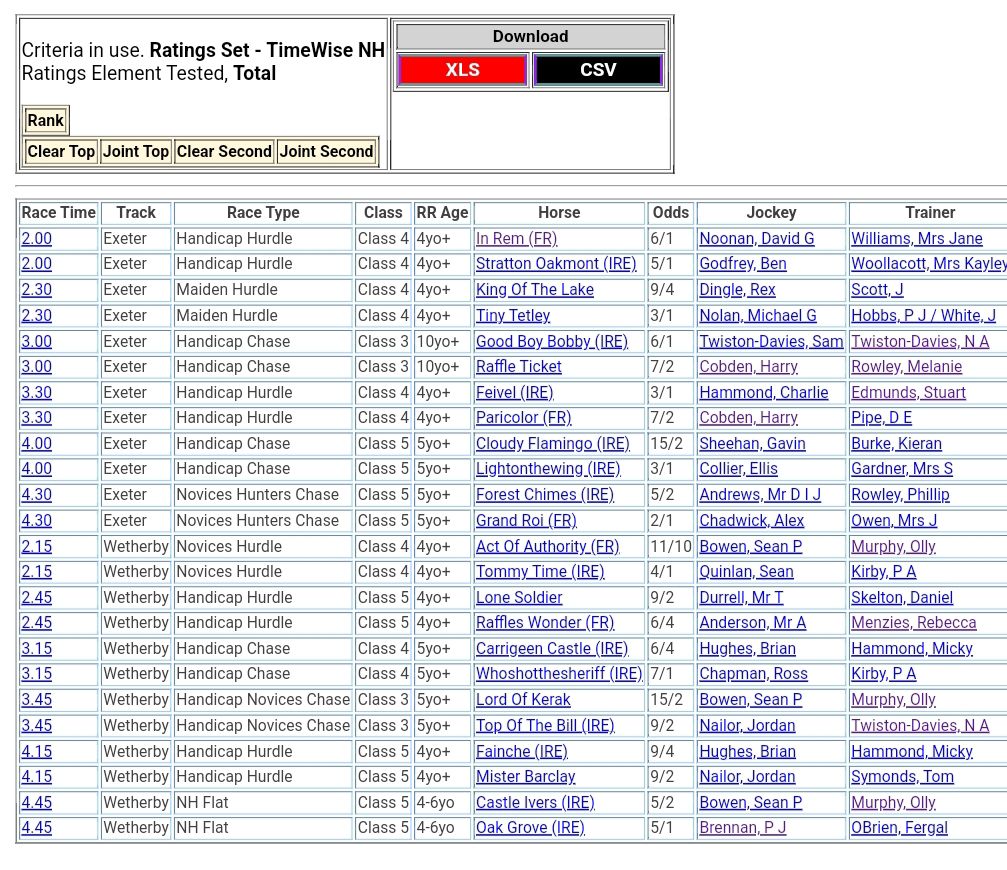Download ratings as CSV file
Screen dimensions: 1007x870
(598, 70)
